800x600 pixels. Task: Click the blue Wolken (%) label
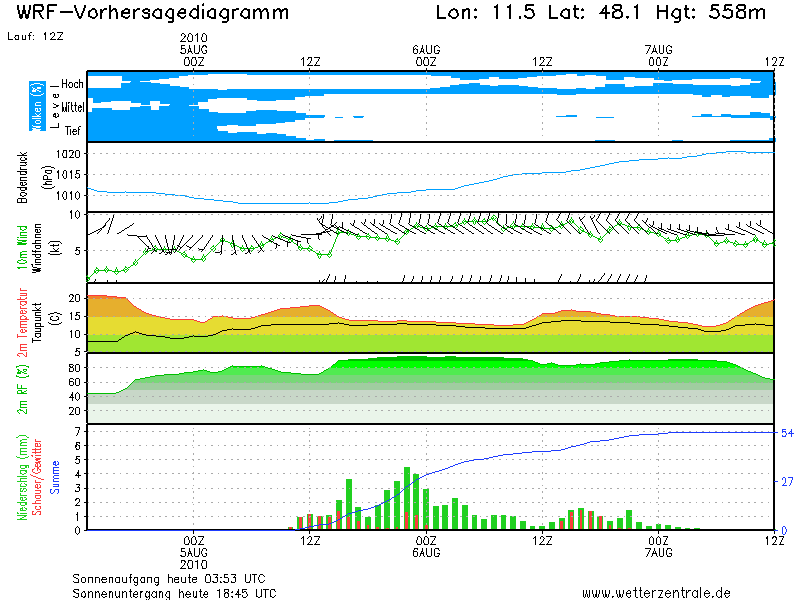tap(36, 104)
